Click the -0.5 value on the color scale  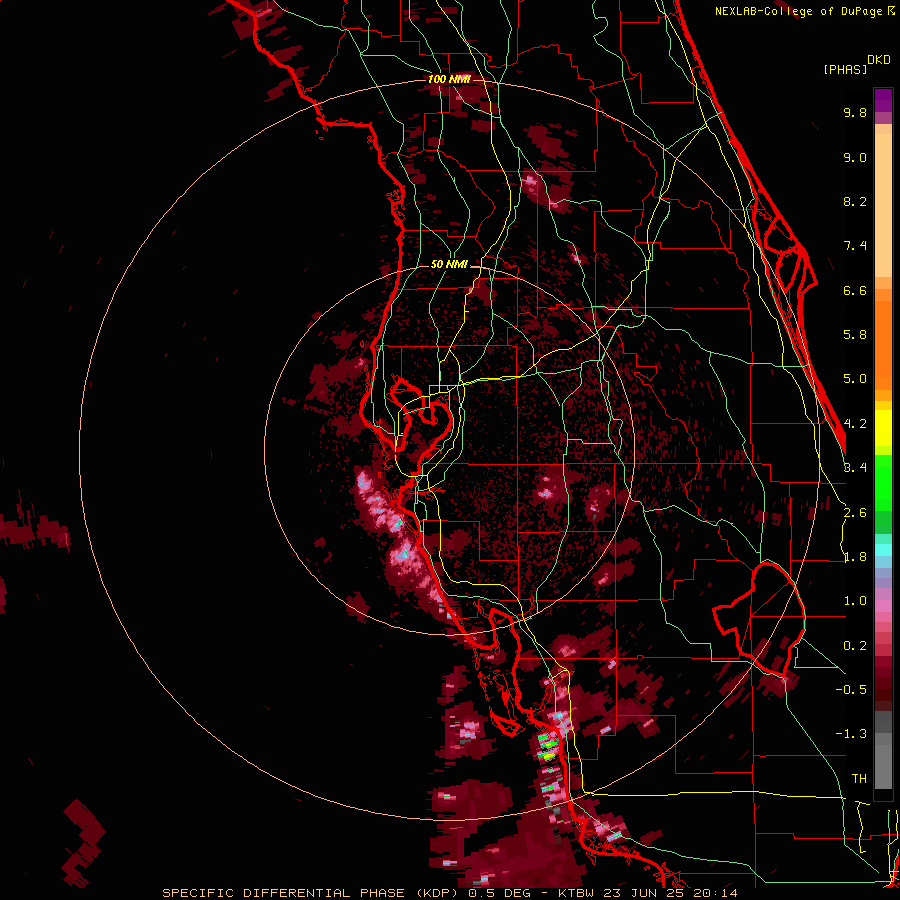(851, 690)
